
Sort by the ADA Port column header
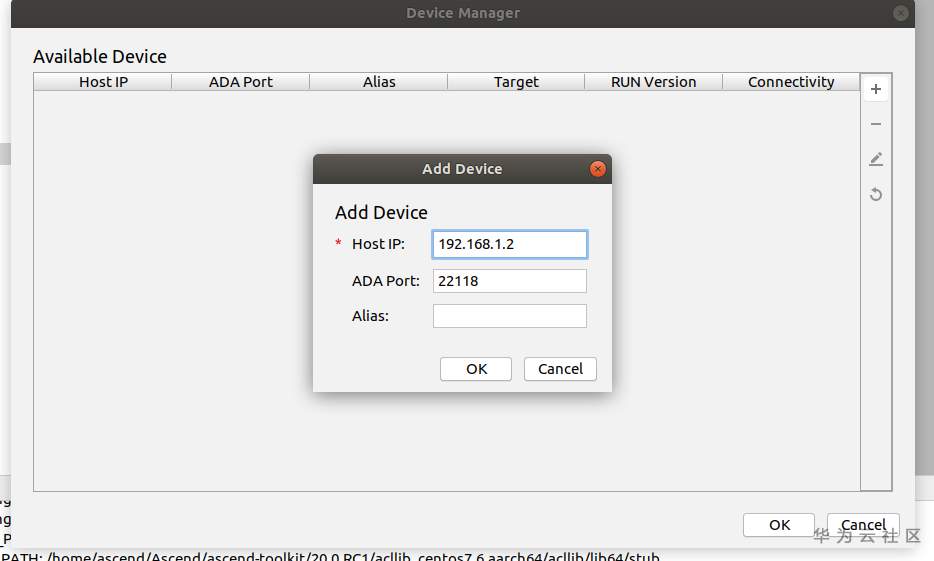pyautogui.click(x=241, y=82)
